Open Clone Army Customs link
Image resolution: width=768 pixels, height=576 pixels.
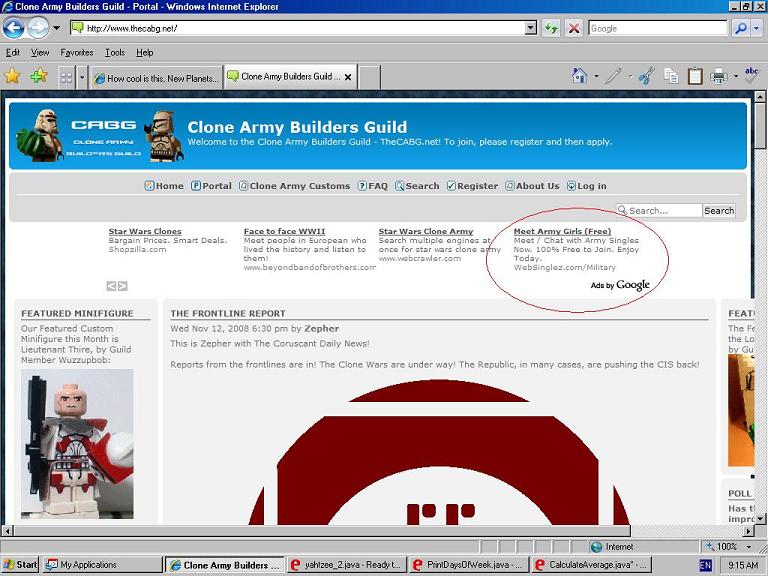pos(294,186)
